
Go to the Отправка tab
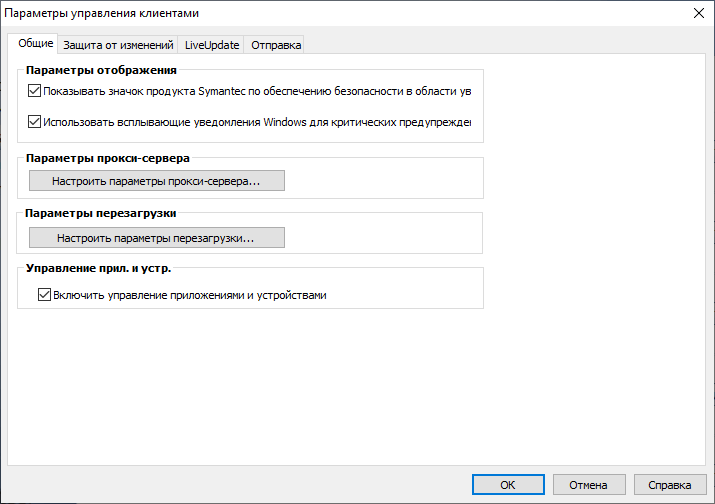tap(274, 45)
